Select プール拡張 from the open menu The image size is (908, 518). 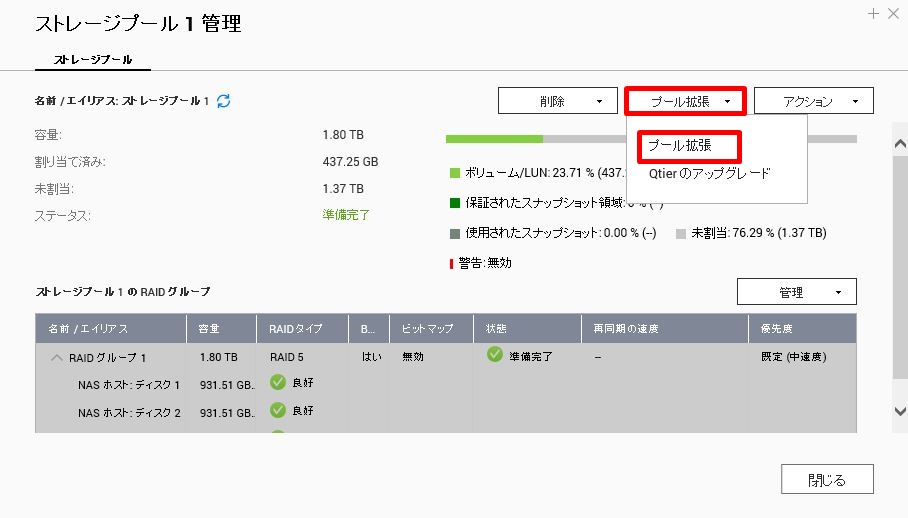click(689, 146)
